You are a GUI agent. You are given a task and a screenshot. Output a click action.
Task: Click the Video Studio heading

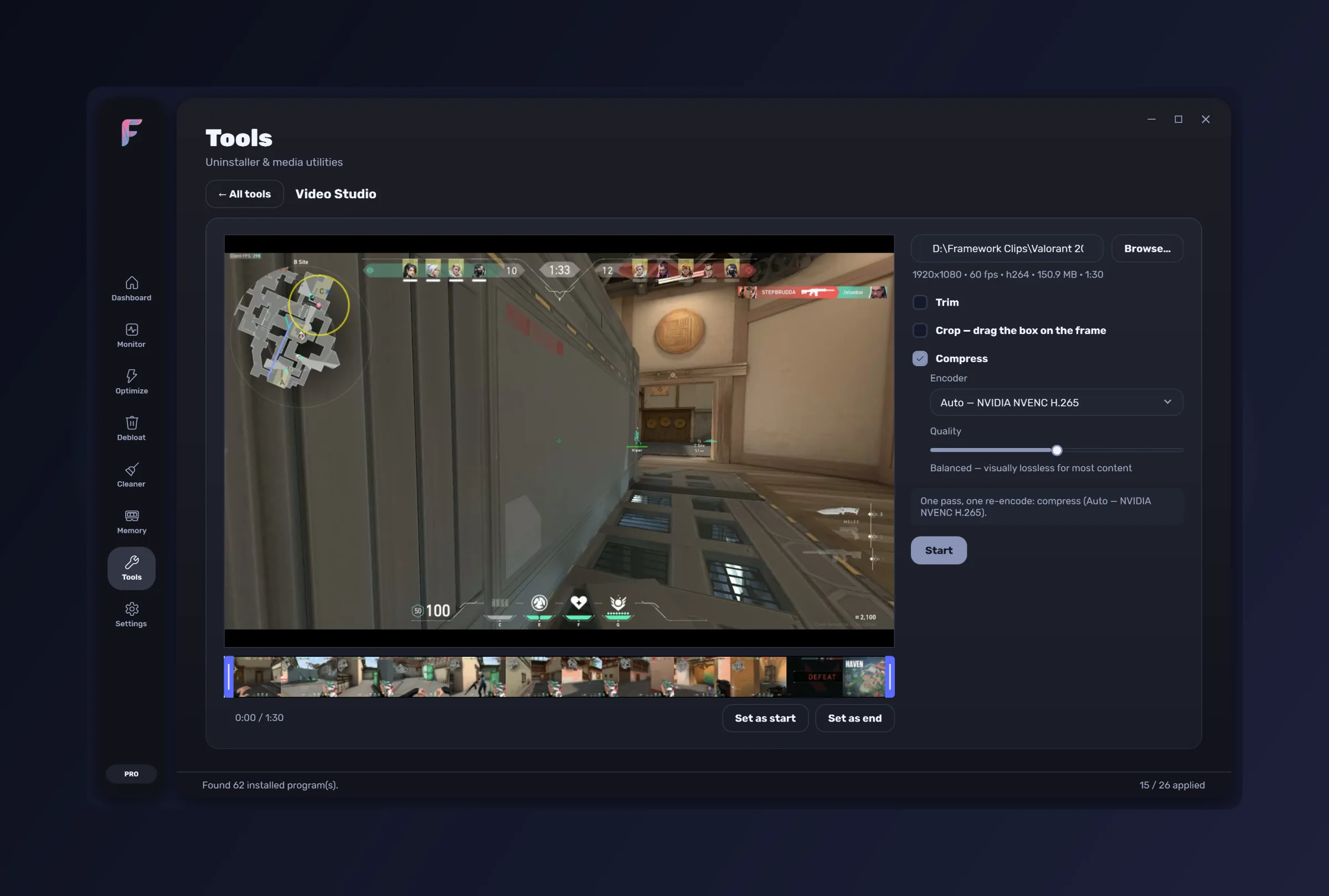point(336,194)
